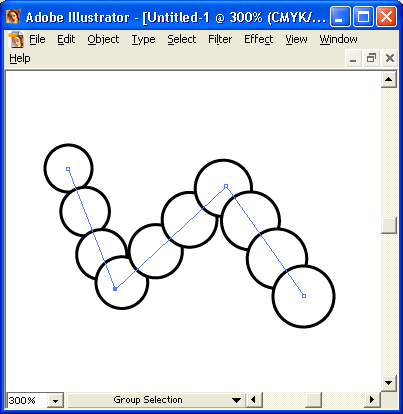Open the Effect menu

[x=258, y=39]
